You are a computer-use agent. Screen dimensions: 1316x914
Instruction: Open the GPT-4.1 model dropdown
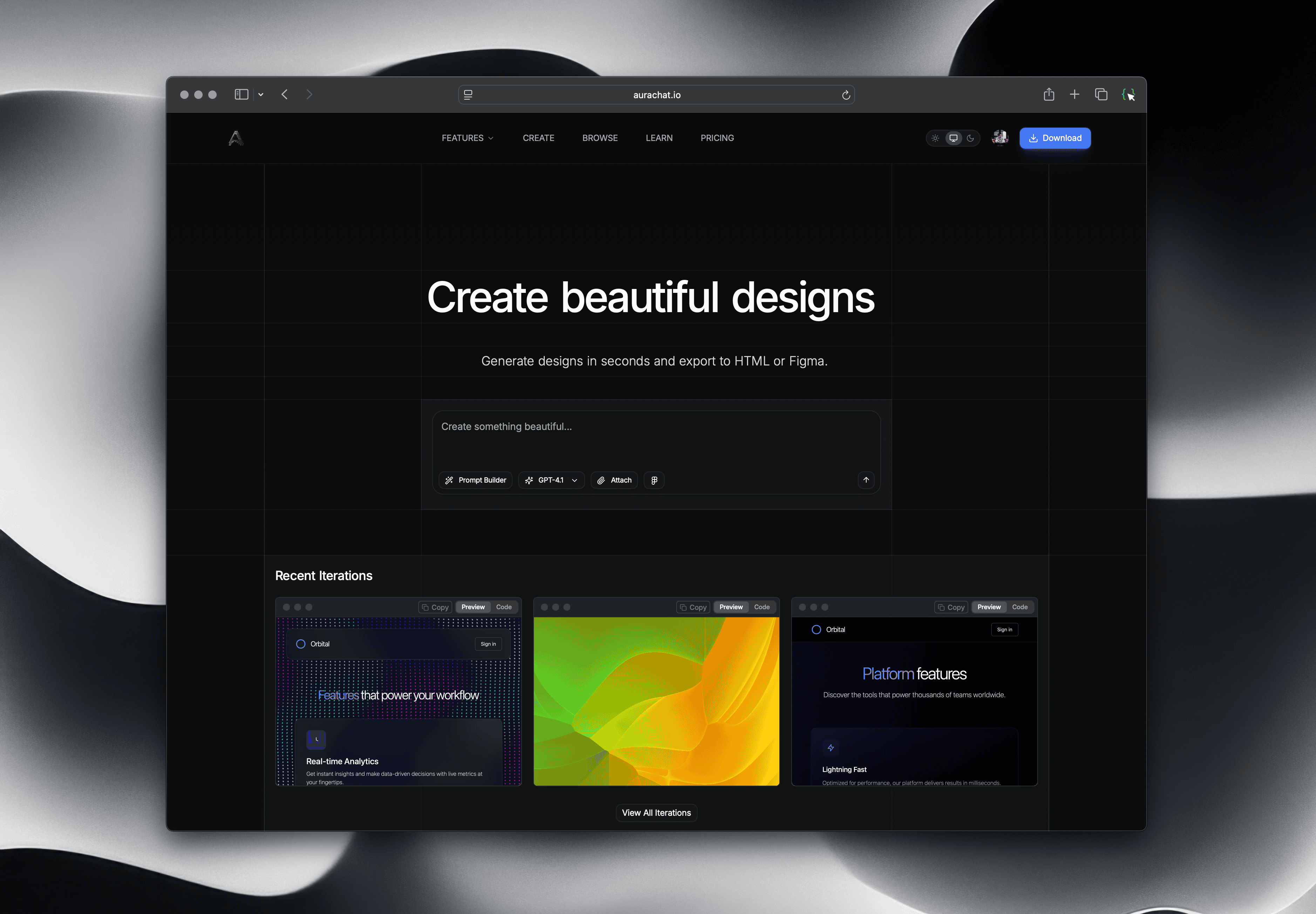point(551,480)
